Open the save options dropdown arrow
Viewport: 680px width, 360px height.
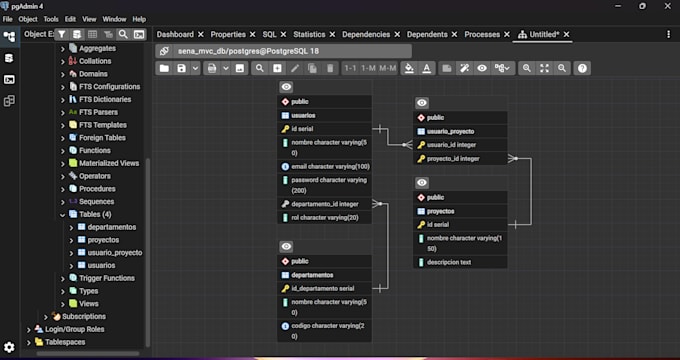(x=195, y=68)
